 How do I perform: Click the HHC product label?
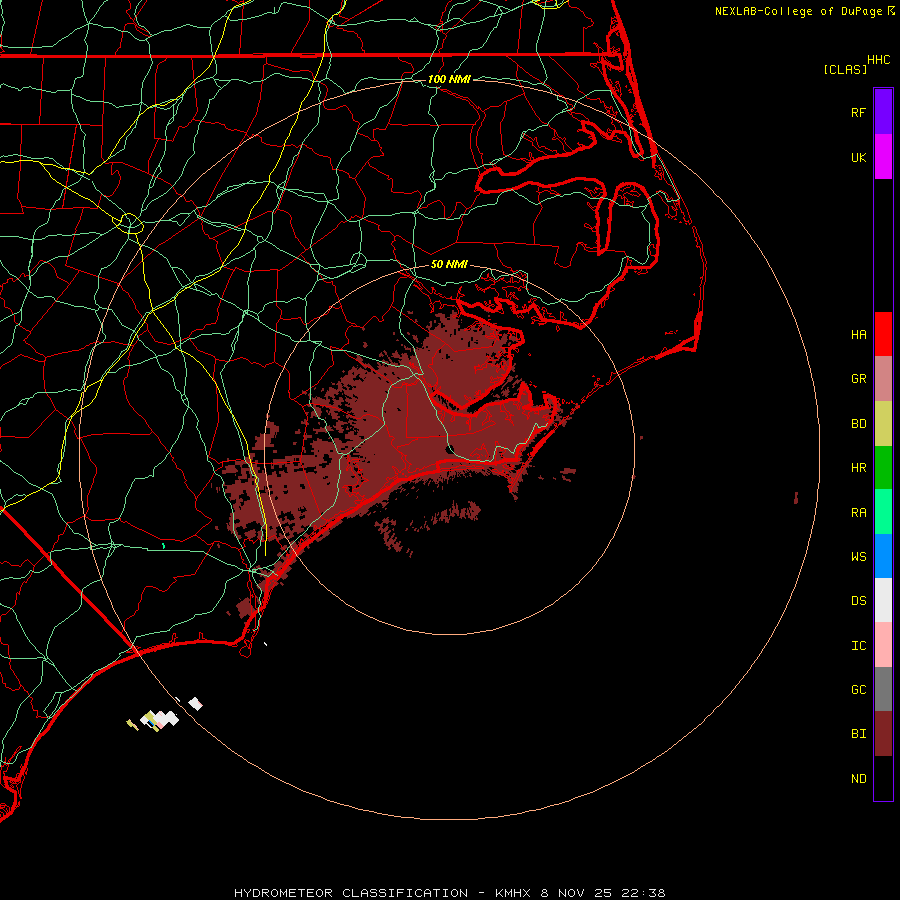[878, 60]
